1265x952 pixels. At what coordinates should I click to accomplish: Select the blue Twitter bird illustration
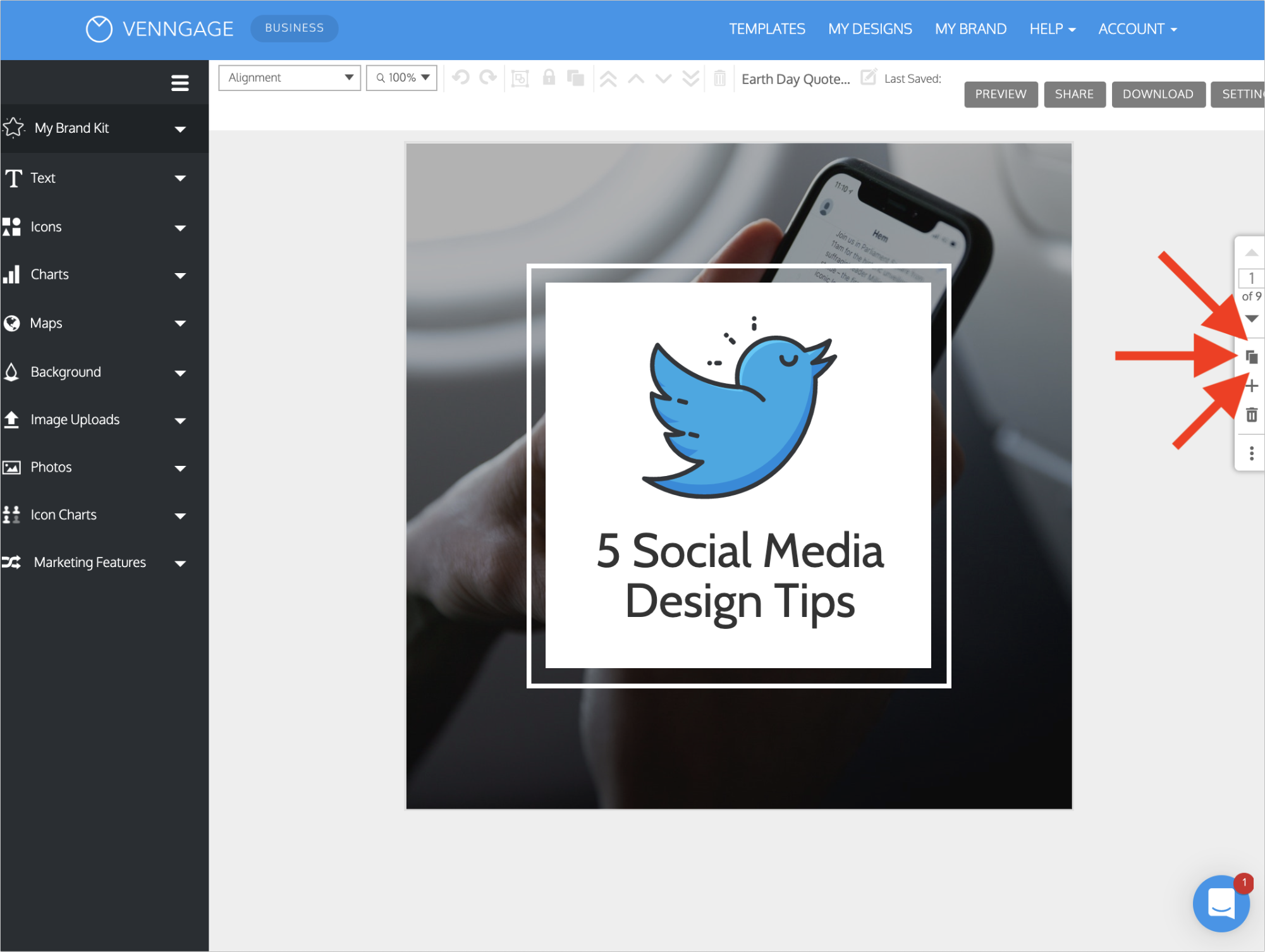click(739, 407)
